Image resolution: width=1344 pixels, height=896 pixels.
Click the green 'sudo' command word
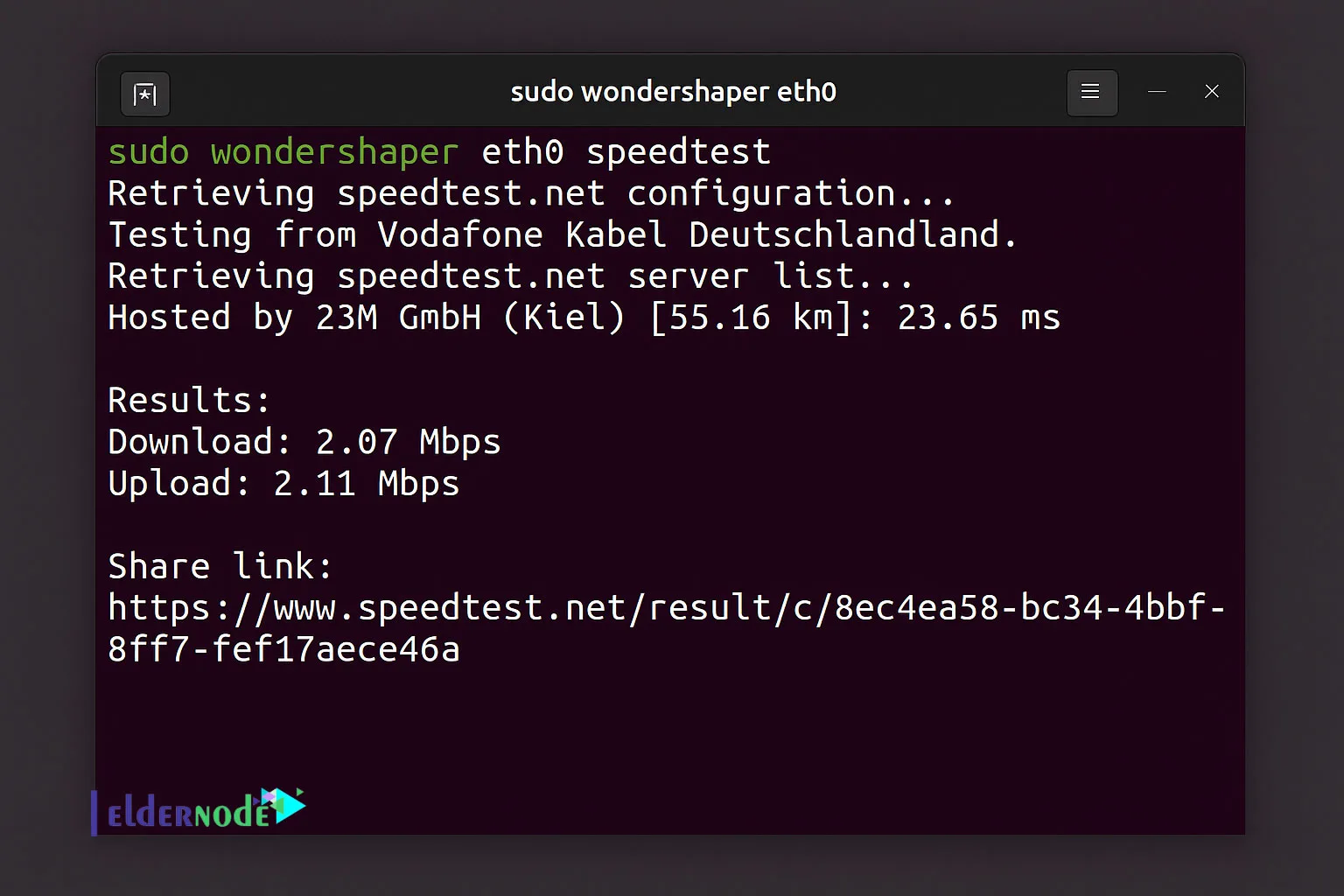[148, 152]
